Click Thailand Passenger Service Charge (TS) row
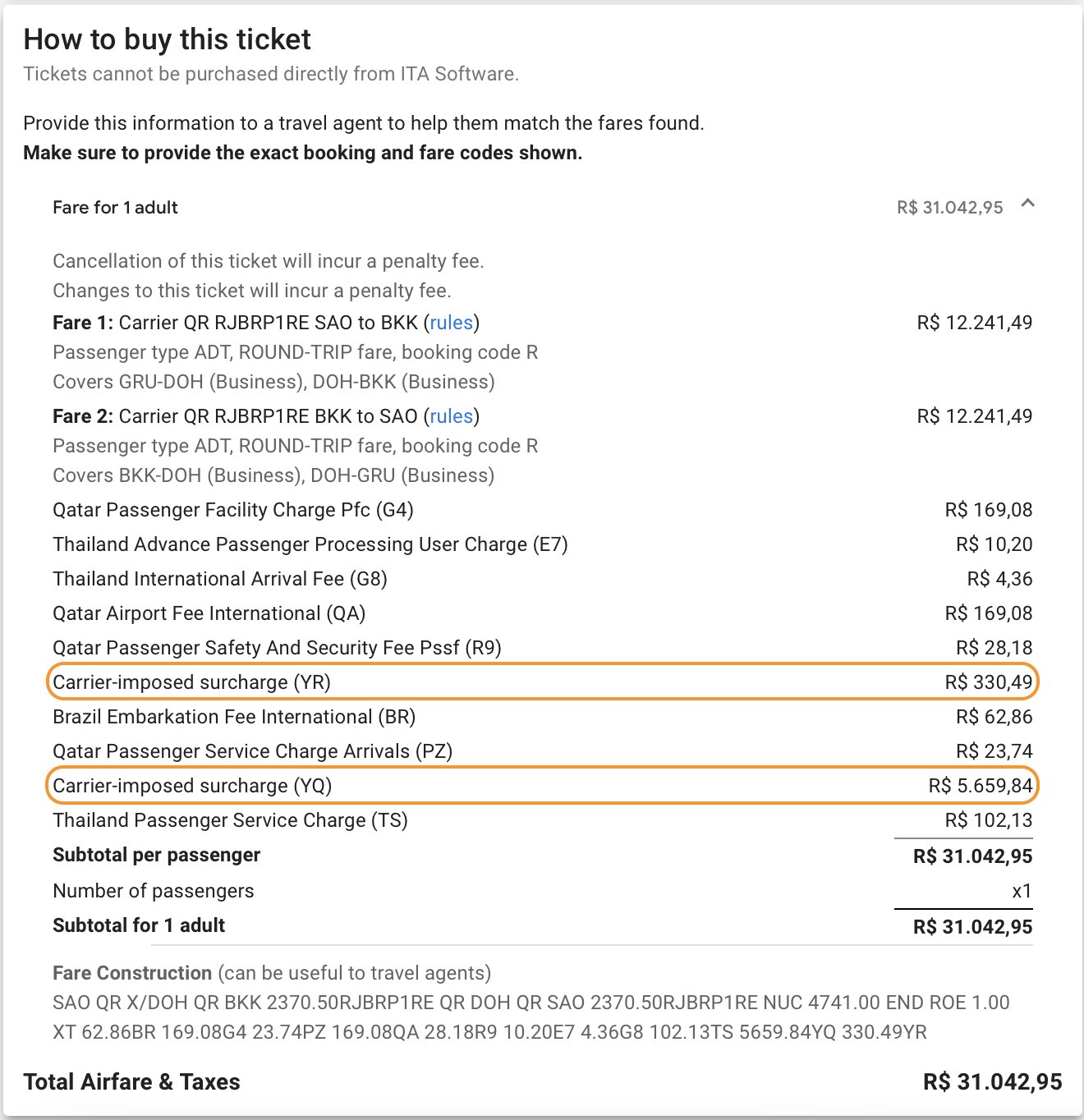The width and height of the screenshot is (1084, 1120). pyautogui.click(x=543, y=820)
